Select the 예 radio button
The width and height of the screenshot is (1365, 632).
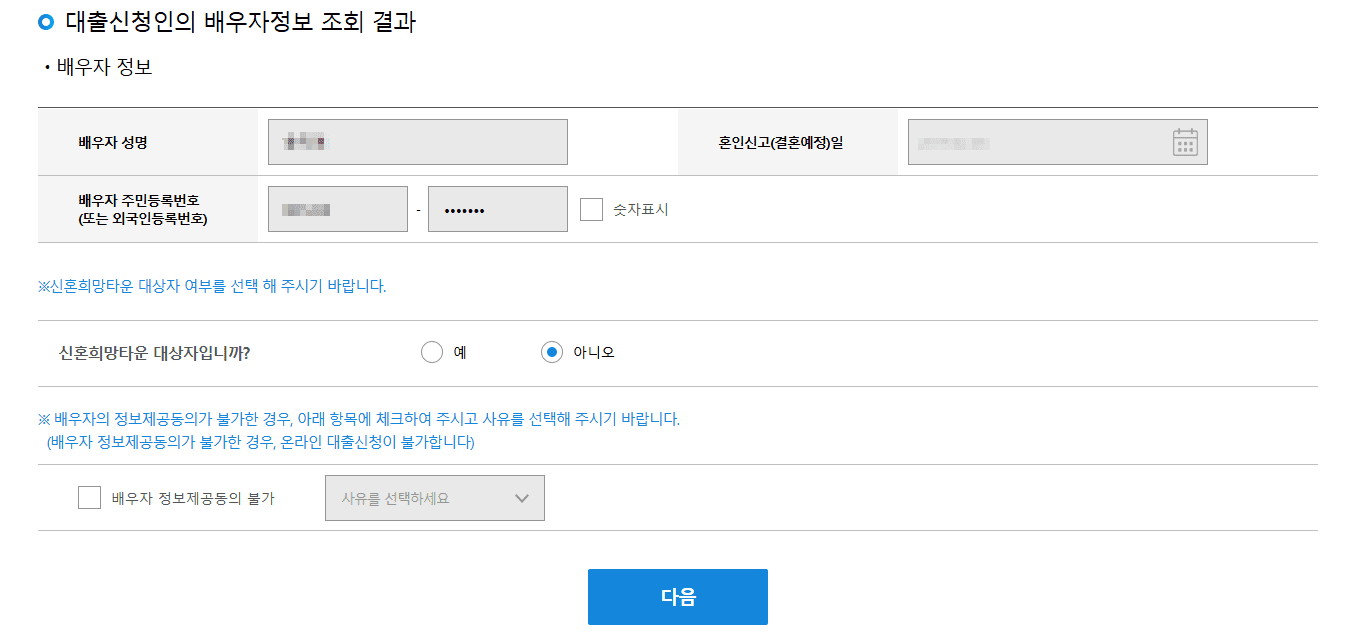tap(430, 352)
